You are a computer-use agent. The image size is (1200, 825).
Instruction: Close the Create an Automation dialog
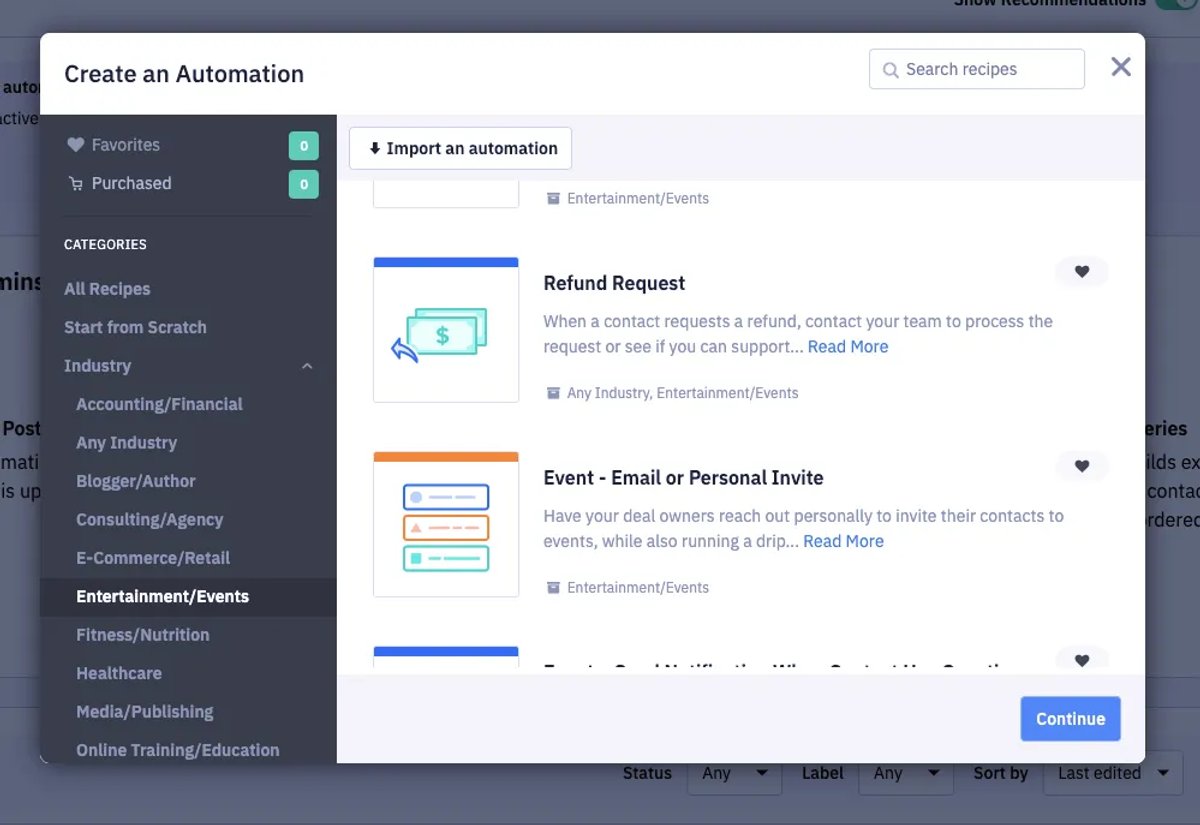[x=1121, y=67]
